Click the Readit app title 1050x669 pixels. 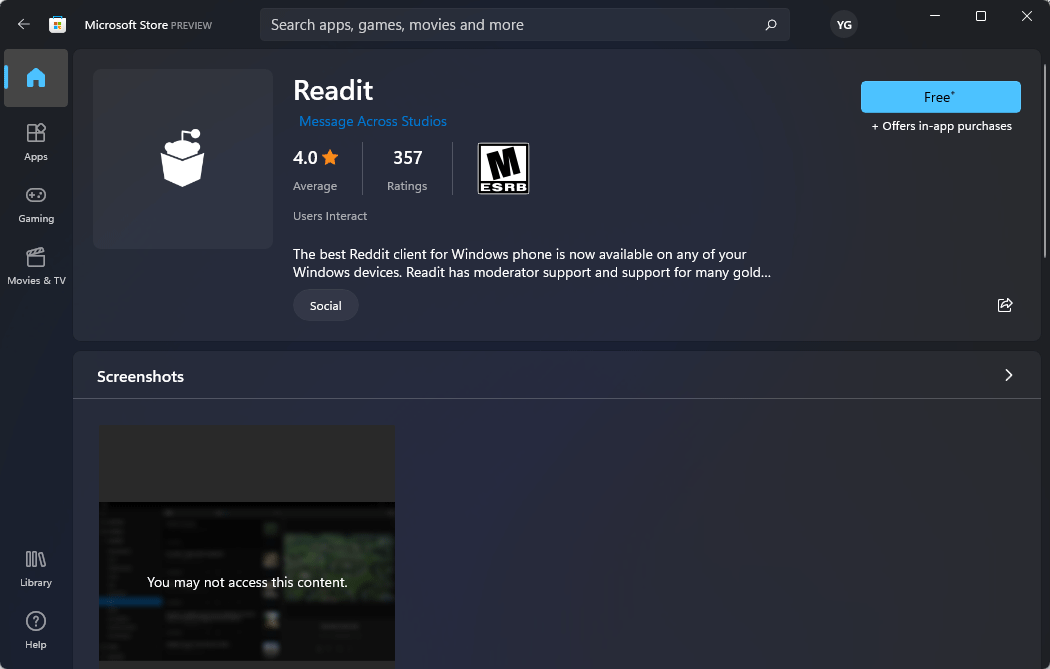click(333, 90)
